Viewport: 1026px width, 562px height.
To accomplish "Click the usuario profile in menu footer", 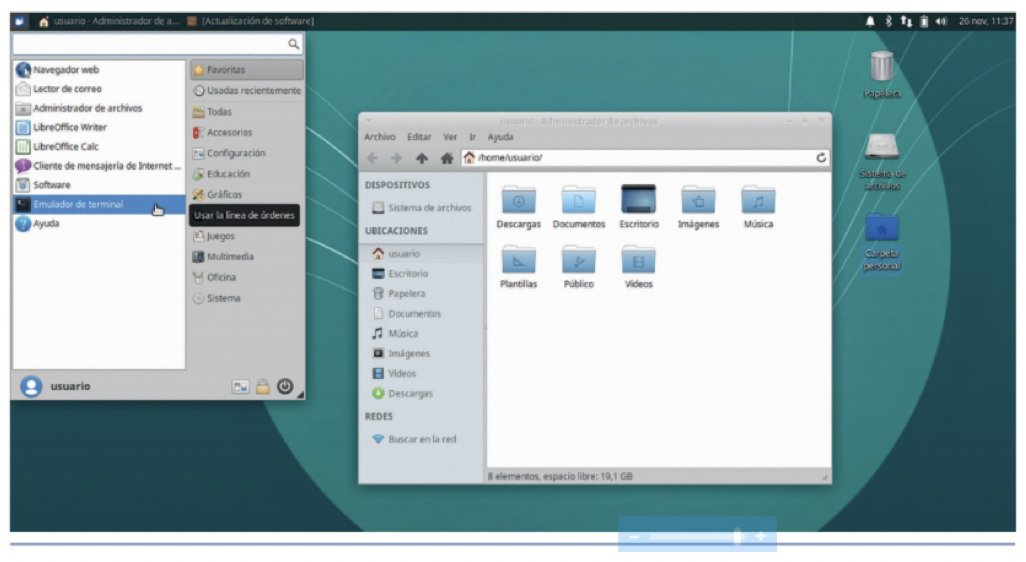I will (x=56, y=386).
